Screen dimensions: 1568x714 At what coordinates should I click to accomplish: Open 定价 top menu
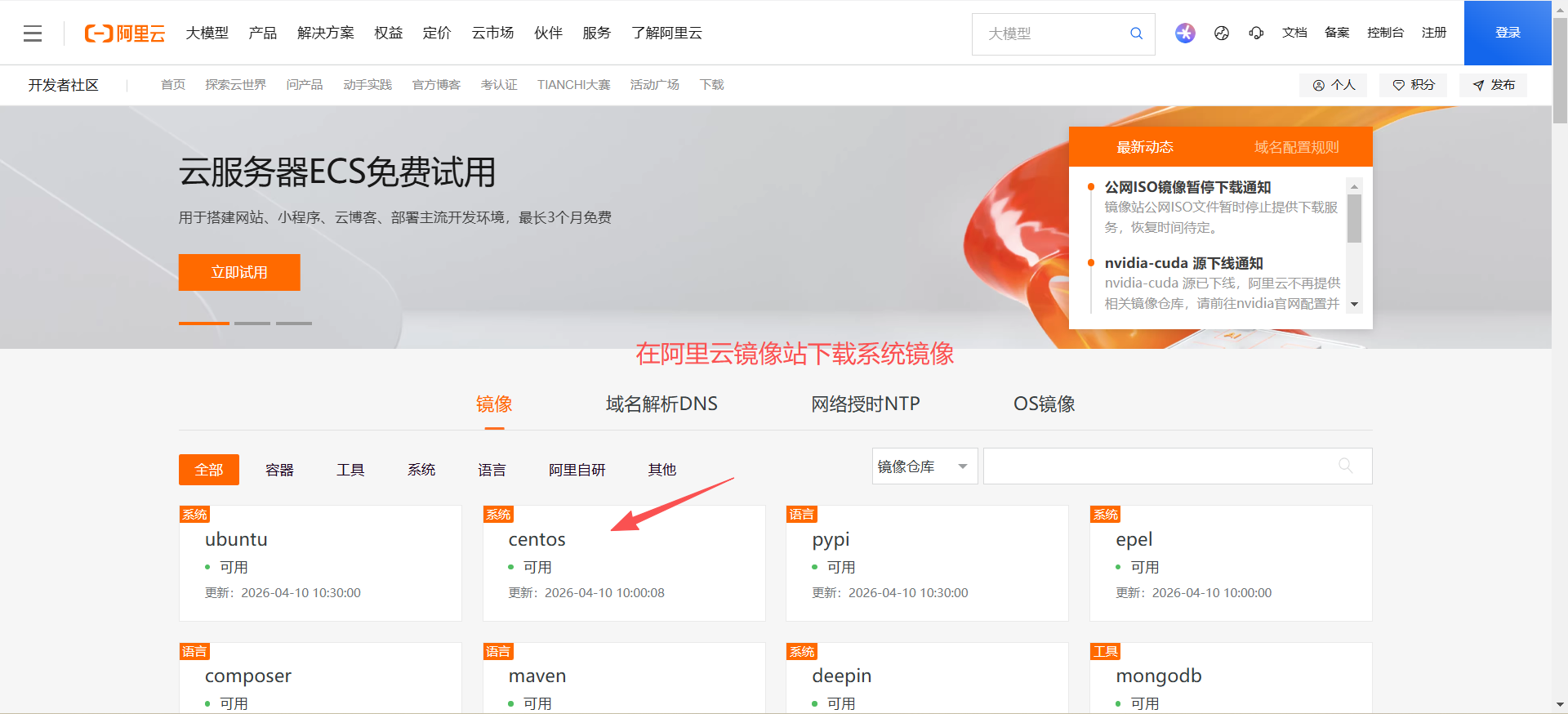click(x=437, y=33)
